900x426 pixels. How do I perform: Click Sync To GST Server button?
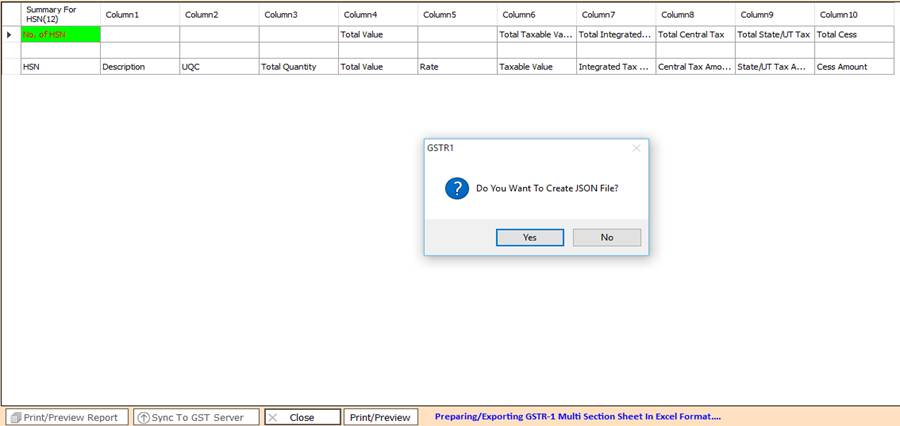[x=196, y=417]
